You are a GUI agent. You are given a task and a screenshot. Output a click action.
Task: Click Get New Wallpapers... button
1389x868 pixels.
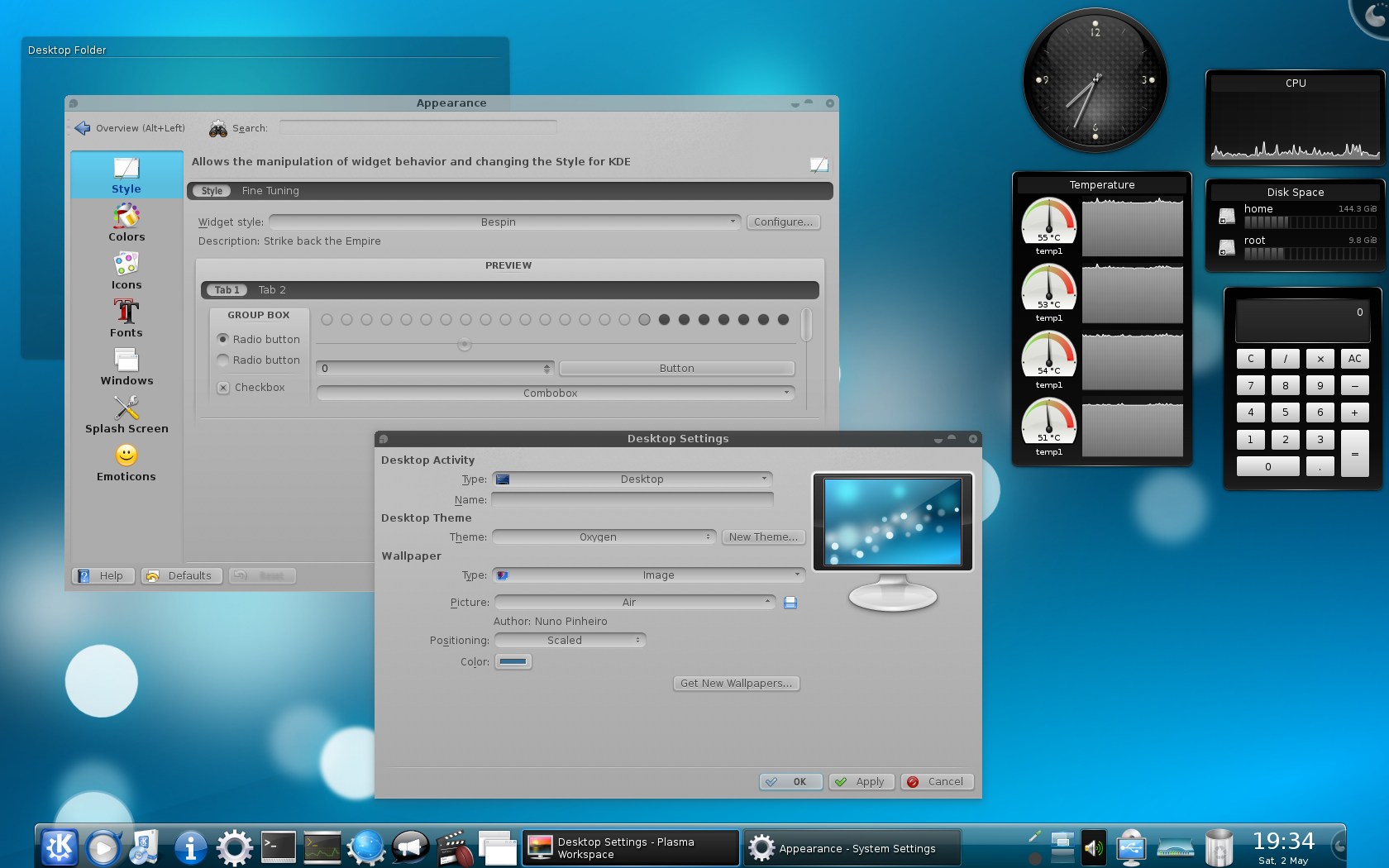(737, 684)
